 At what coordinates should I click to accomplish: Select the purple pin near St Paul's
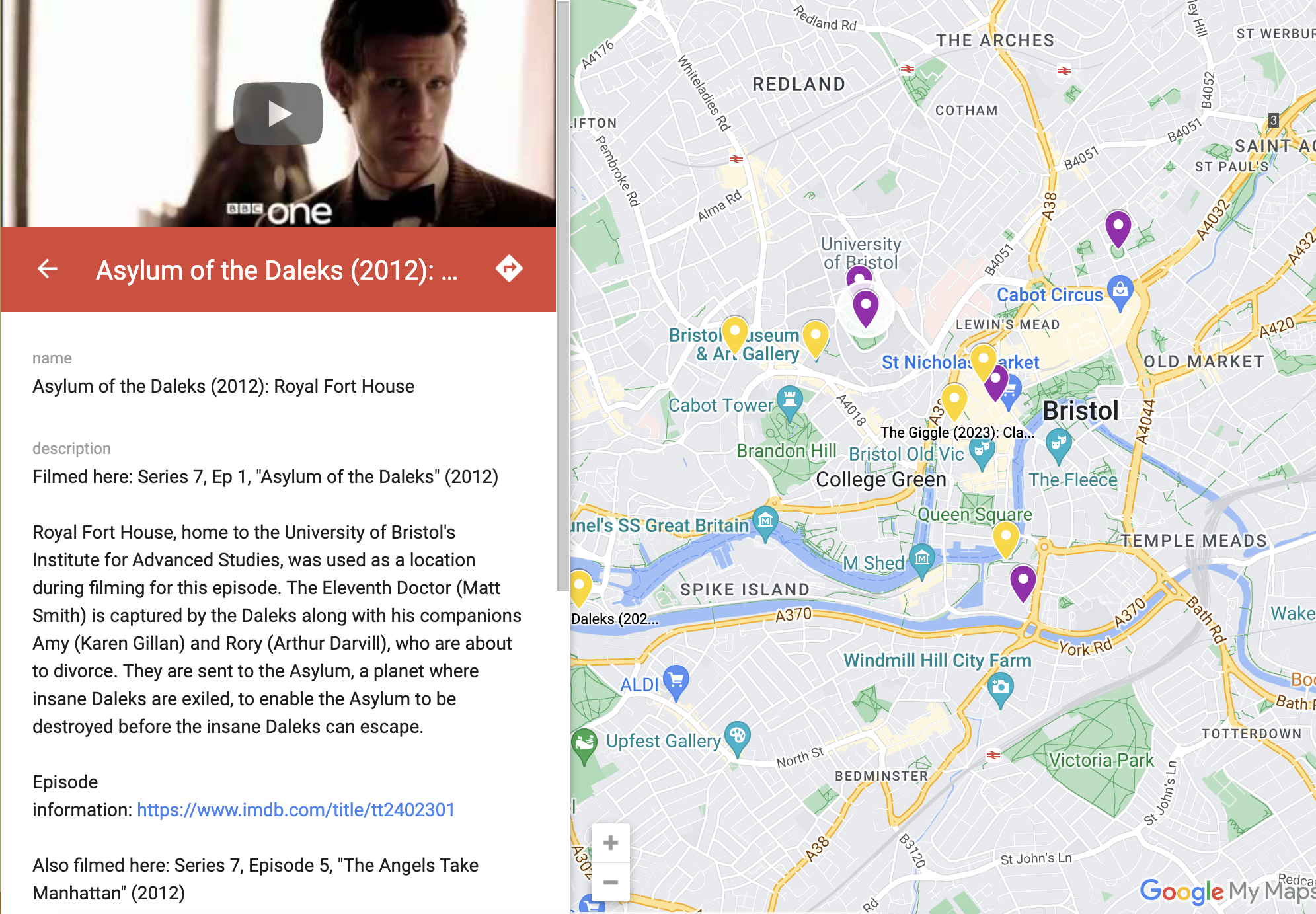pos(1118,231)
